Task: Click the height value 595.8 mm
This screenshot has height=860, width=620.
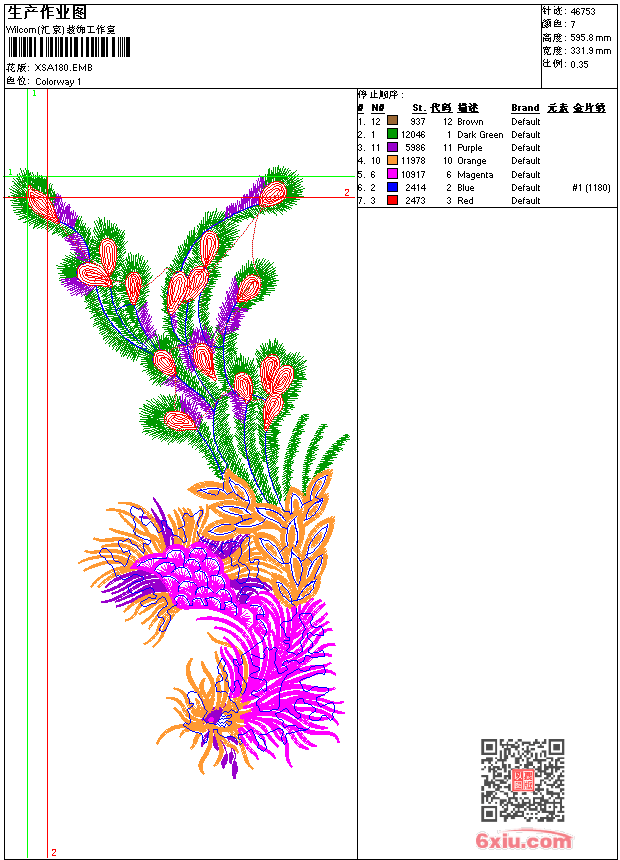Action: [x=590, y=37]
